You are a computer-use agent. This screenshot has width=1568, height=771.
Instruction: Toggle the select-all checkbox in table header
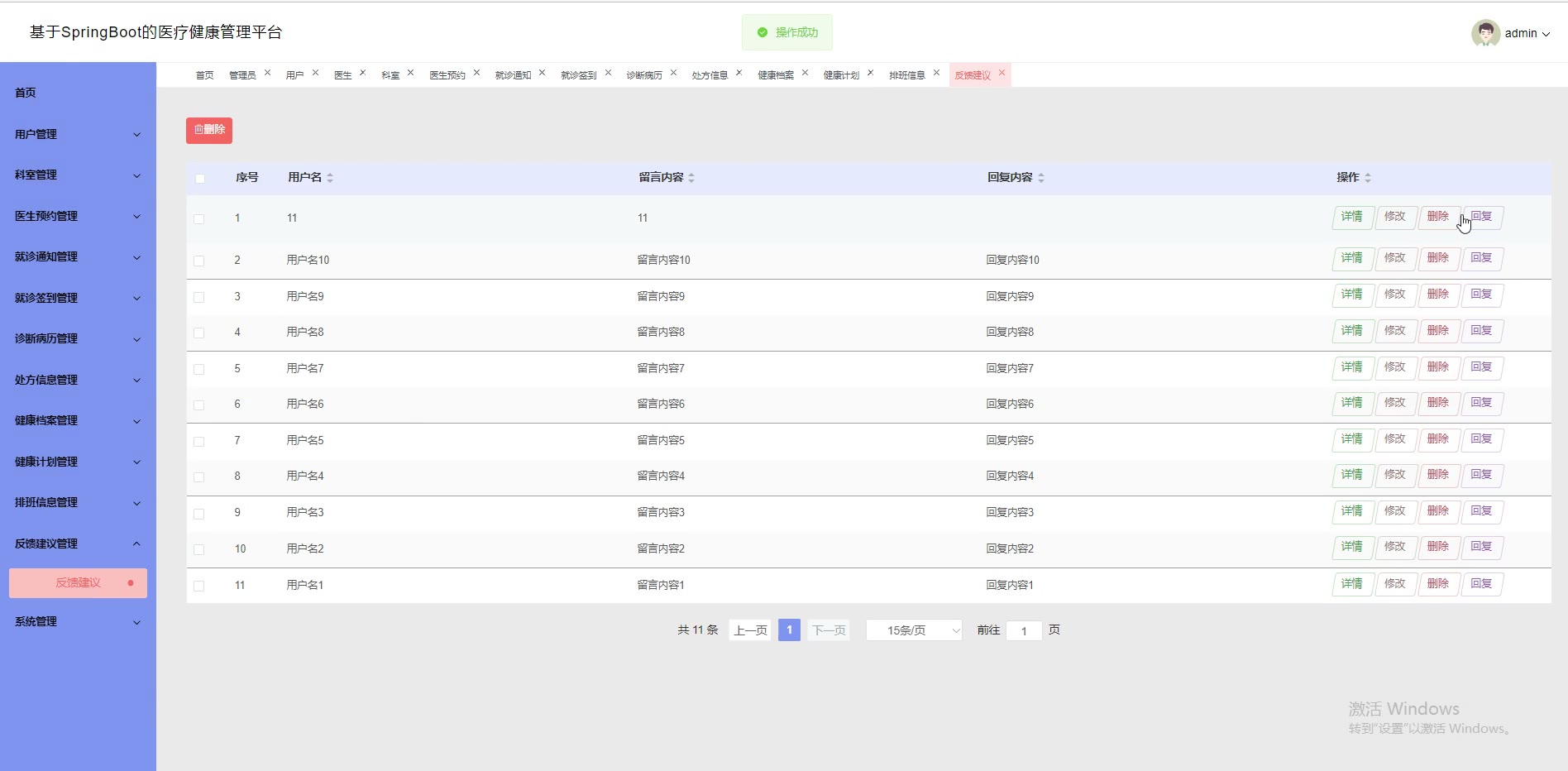coord(199,179)
